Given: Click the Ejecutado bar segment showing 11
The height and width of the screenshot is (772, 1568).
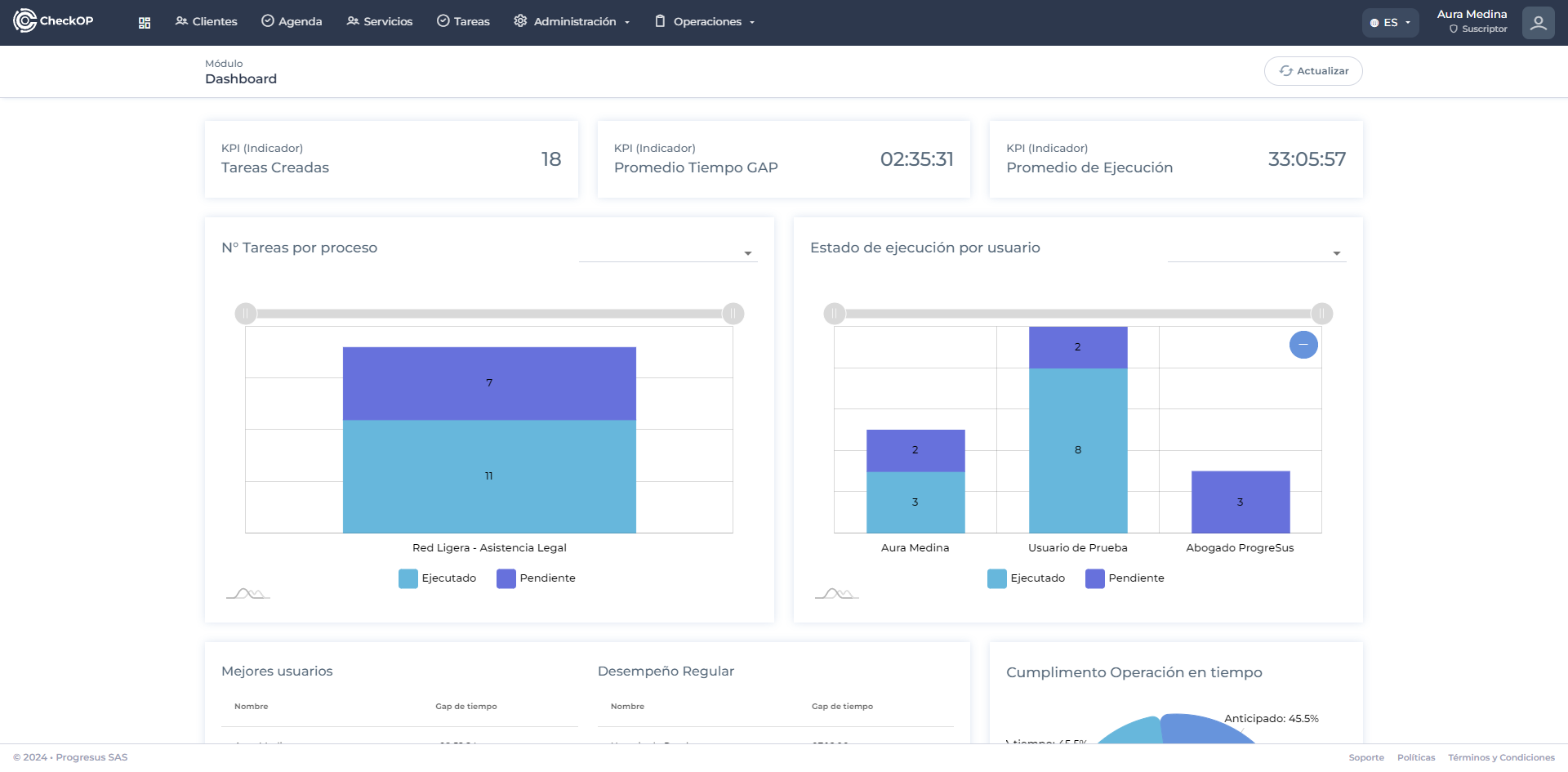Looking at the screenshot, I should click(489, 476).
